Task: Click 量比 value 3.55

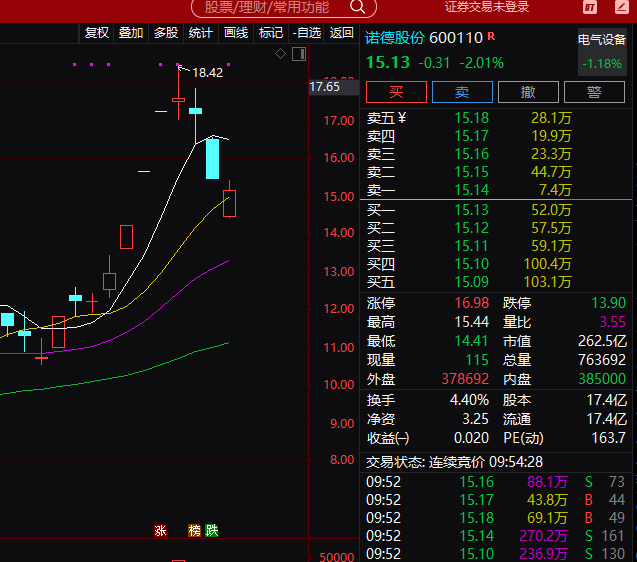Action: click(613, 322)
